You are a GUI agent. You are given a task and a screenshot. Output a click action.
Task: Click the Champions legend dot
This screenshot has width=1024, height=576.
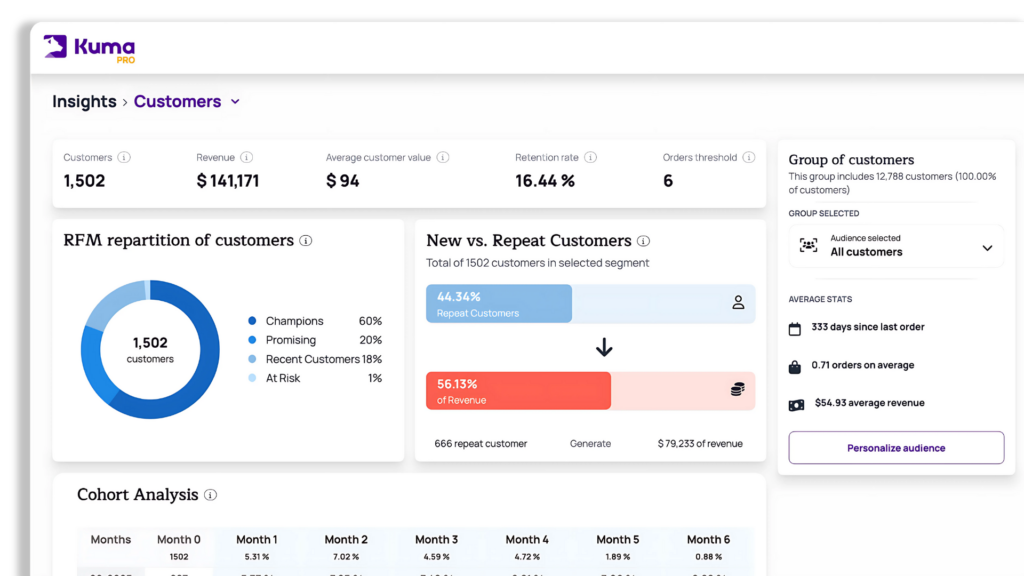click(x=252, y=321)
